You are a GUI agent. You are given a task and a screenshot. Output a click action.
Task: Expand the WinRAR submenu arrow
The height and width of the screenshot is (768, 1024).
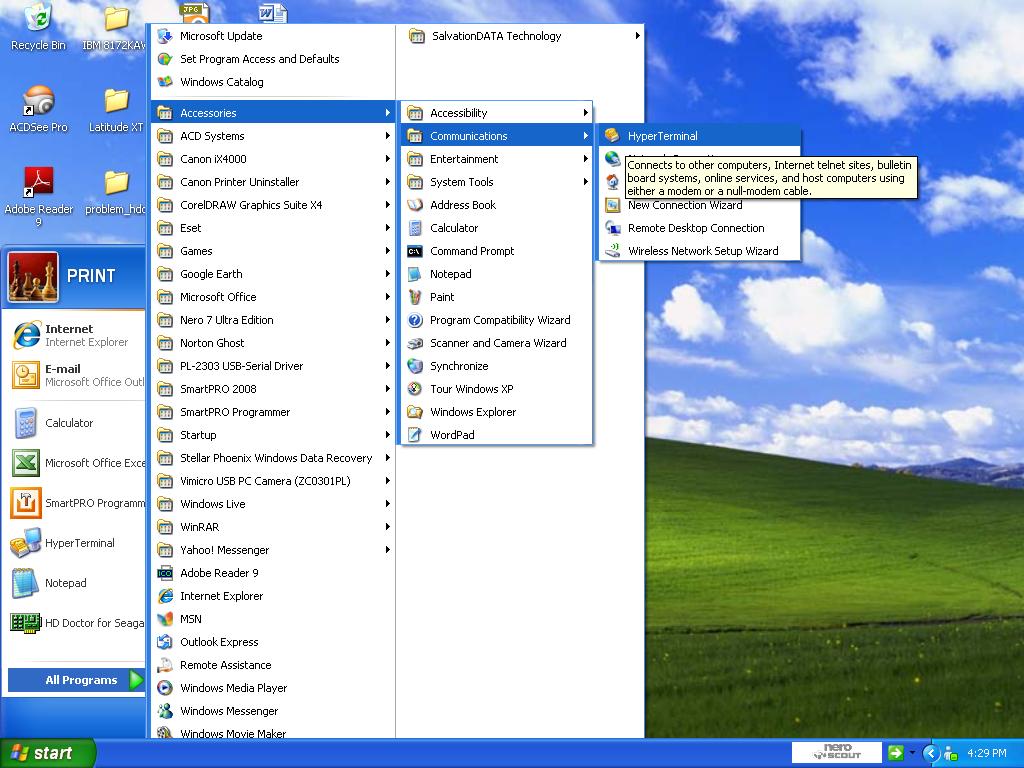pos(387,527)
